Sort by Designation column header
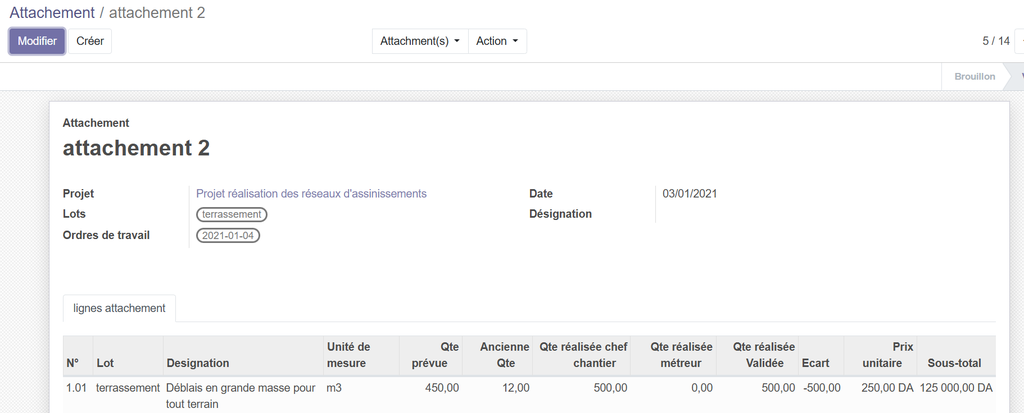The height and width of the screenshot is (413, 1024). click(x=198, y=363)
